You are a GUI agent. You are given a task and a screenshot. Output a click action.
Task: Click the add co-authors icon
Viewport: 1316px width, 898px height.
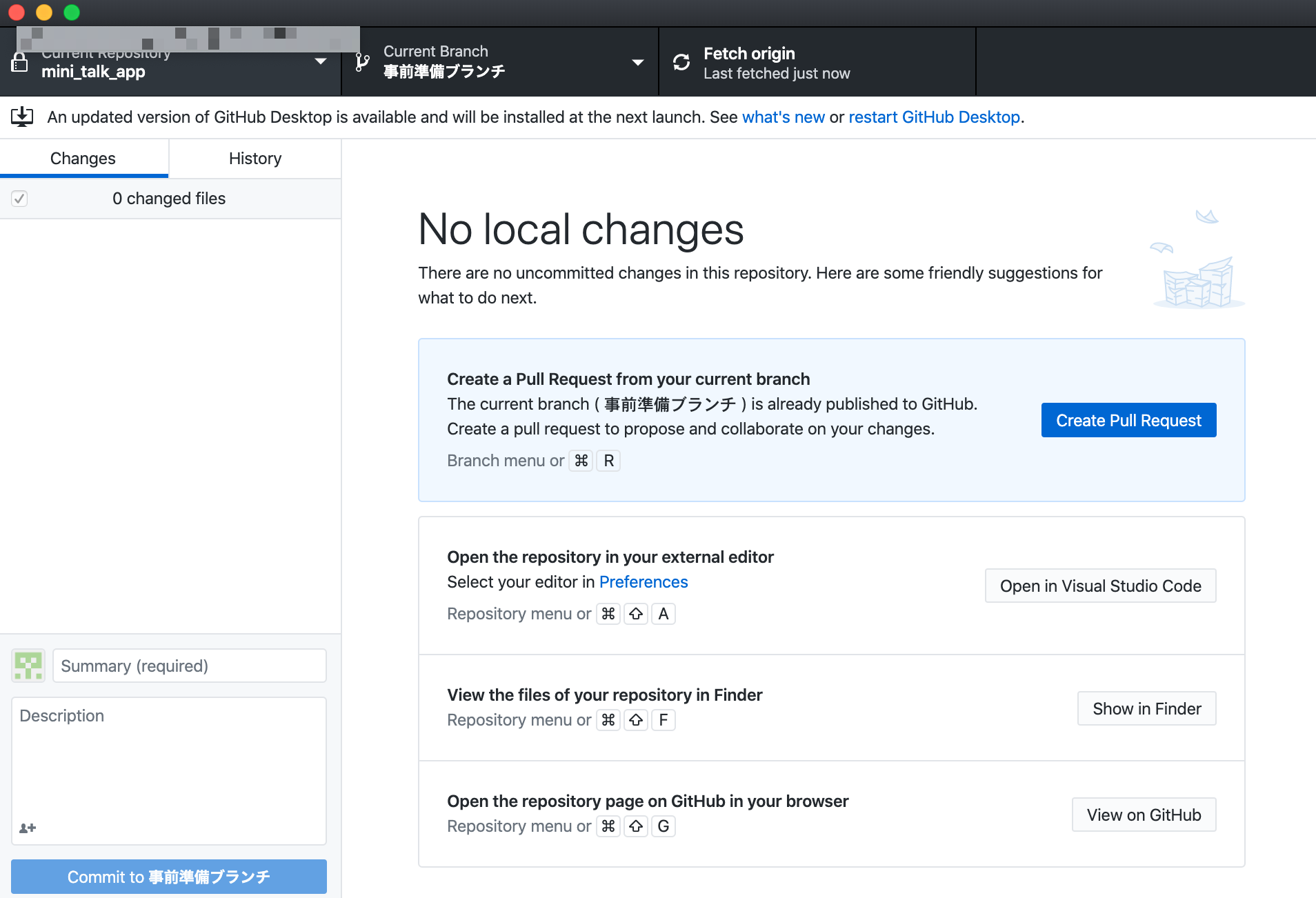point(28,828)
